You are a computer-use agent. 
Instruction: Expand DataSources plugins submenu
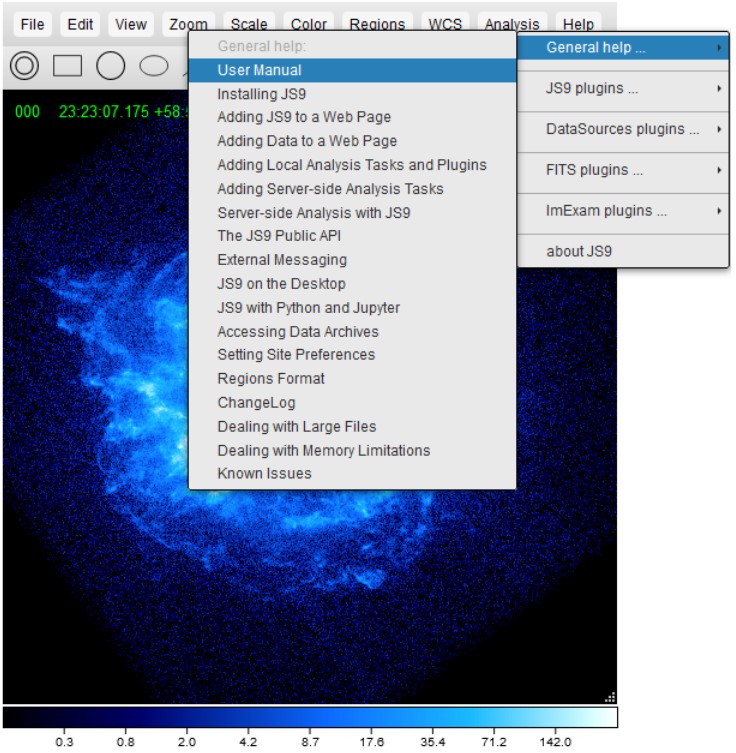(x=623, y=129)
